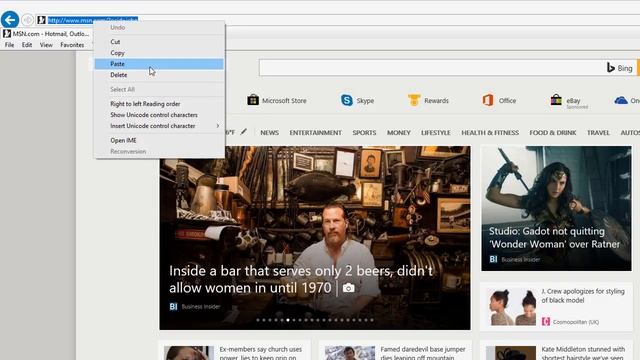This screenshot has height=360, width=640.
Task: Go to the FOOD & DRINK section
Action: (x=553, y=132)
